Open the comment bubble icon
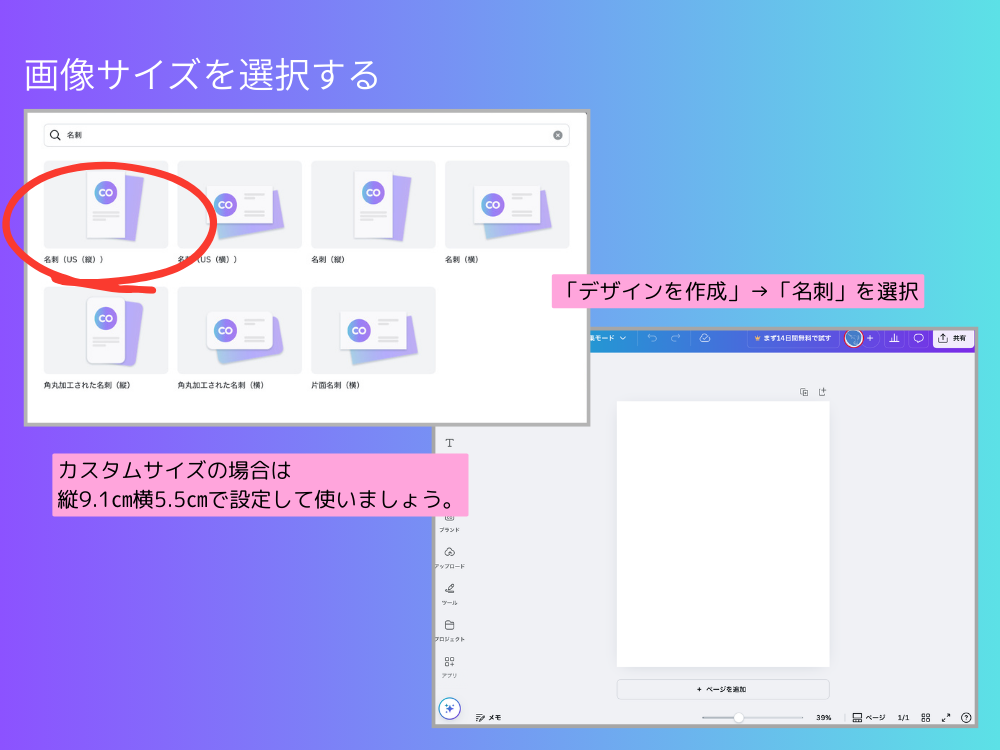The width and height of the screenshot is (1000, 750). [x=919, y=339]
